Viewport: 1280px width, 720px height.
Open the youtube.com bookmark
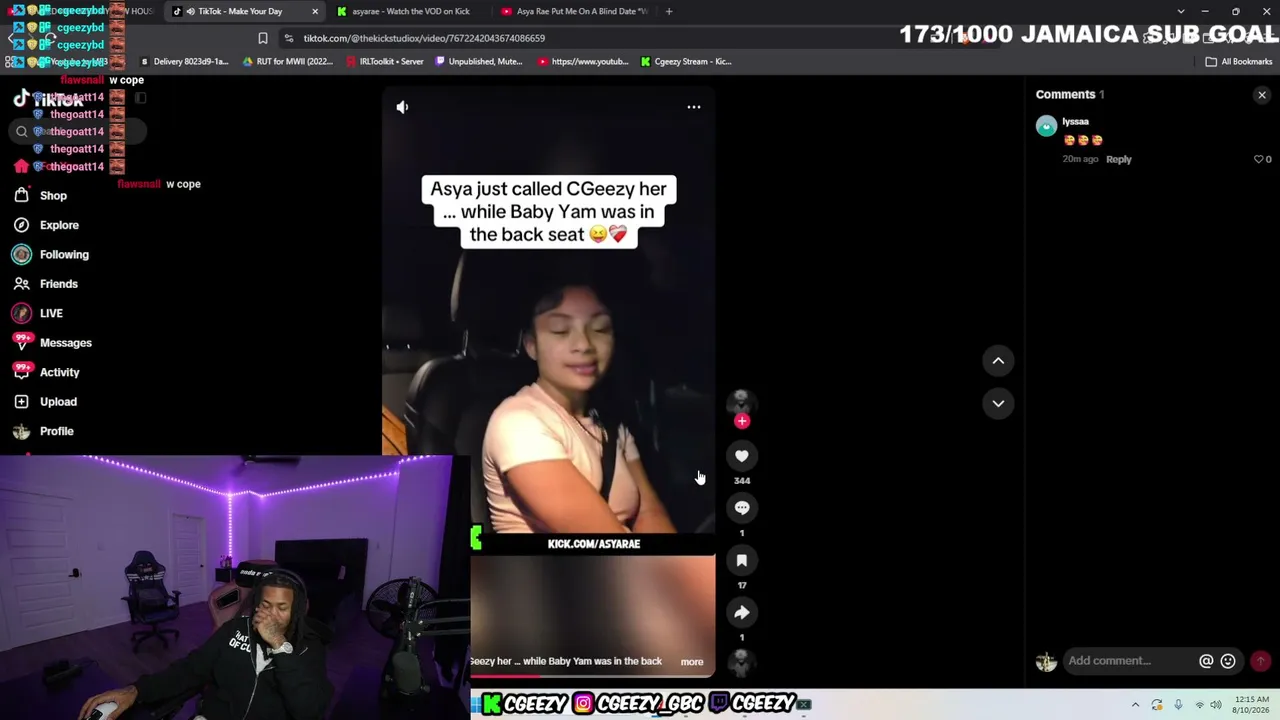(583, 61)
